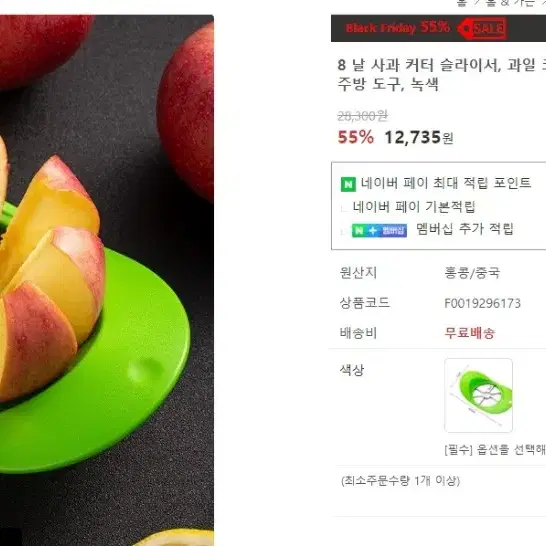Click the green Naver N icon

click(x=348, y=185)
